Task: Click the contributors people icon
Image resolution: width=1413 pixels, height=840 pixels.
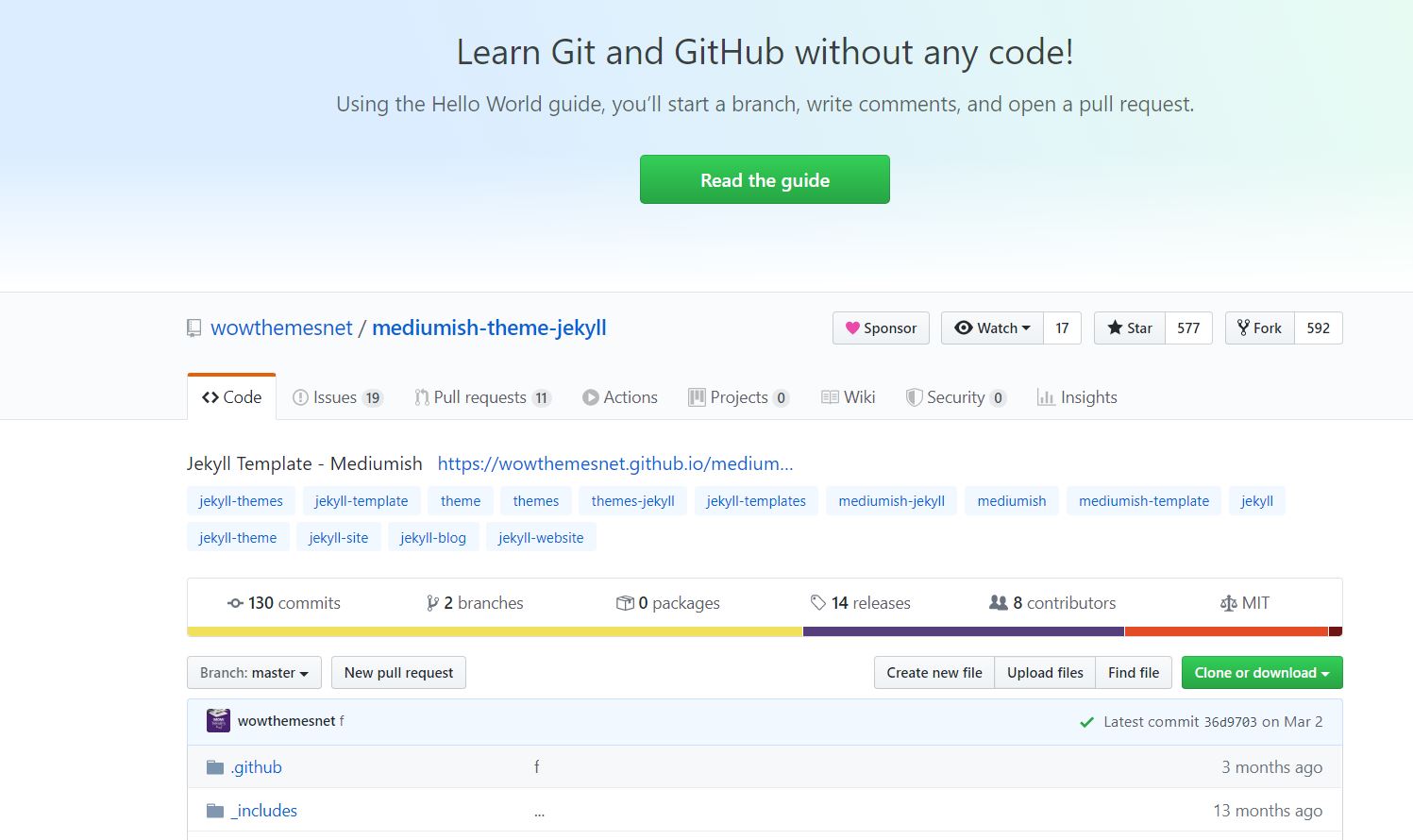Action: click(998, 602)
